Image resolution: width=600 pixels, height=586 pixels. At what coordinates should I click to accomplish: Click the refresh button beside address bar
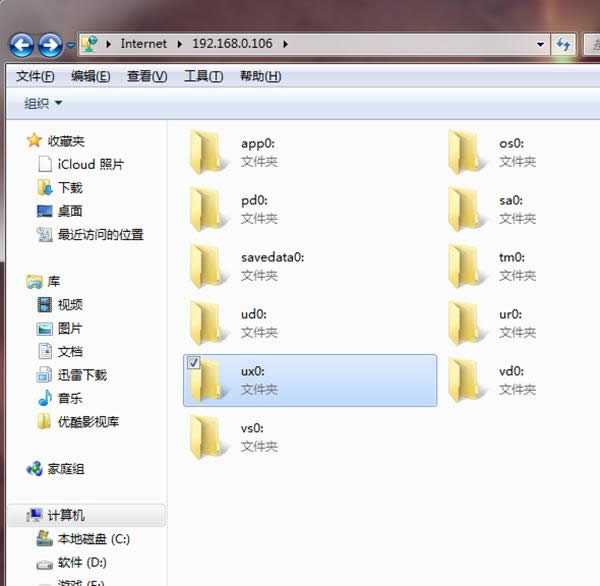563,44
